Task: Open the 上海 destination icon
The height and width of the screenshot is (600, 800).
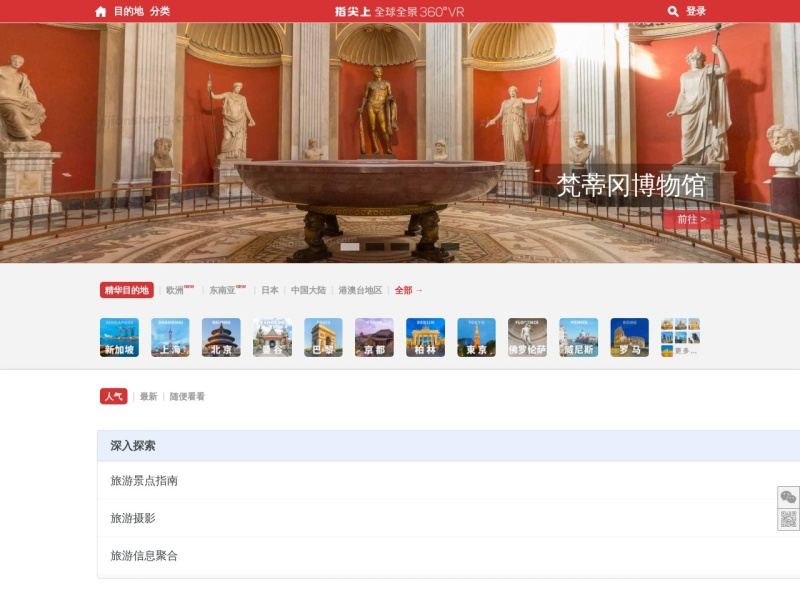Action: 170,337
